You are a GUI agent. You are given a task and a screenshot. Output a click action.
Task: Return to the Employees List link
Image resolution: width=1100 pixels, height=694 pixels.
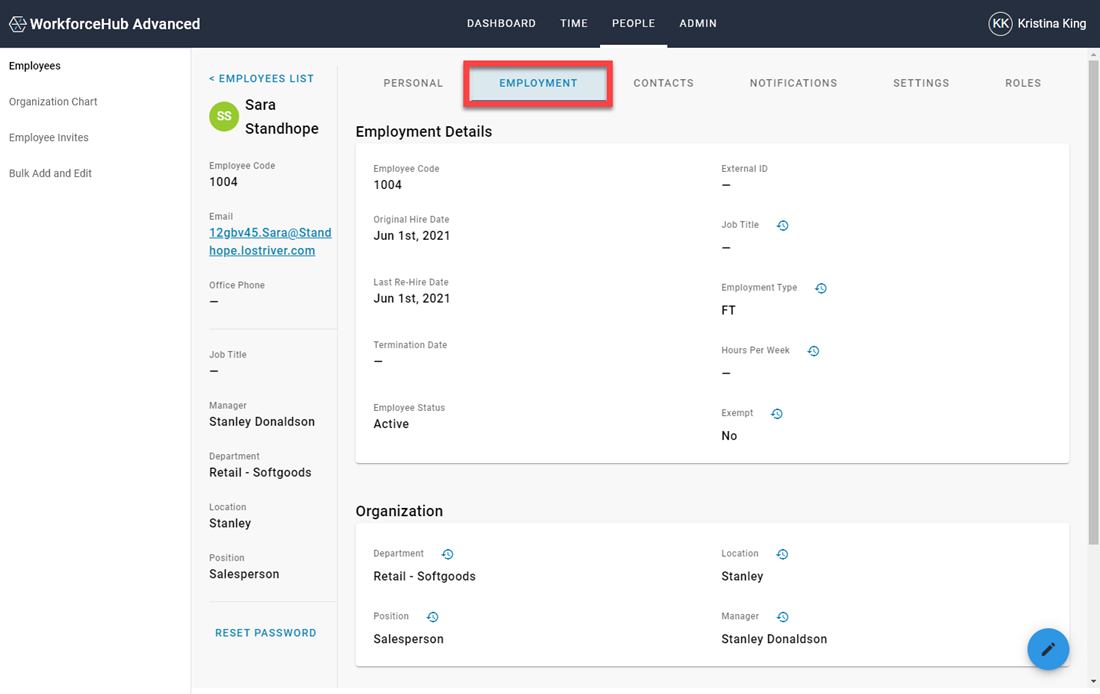(262, 79)
